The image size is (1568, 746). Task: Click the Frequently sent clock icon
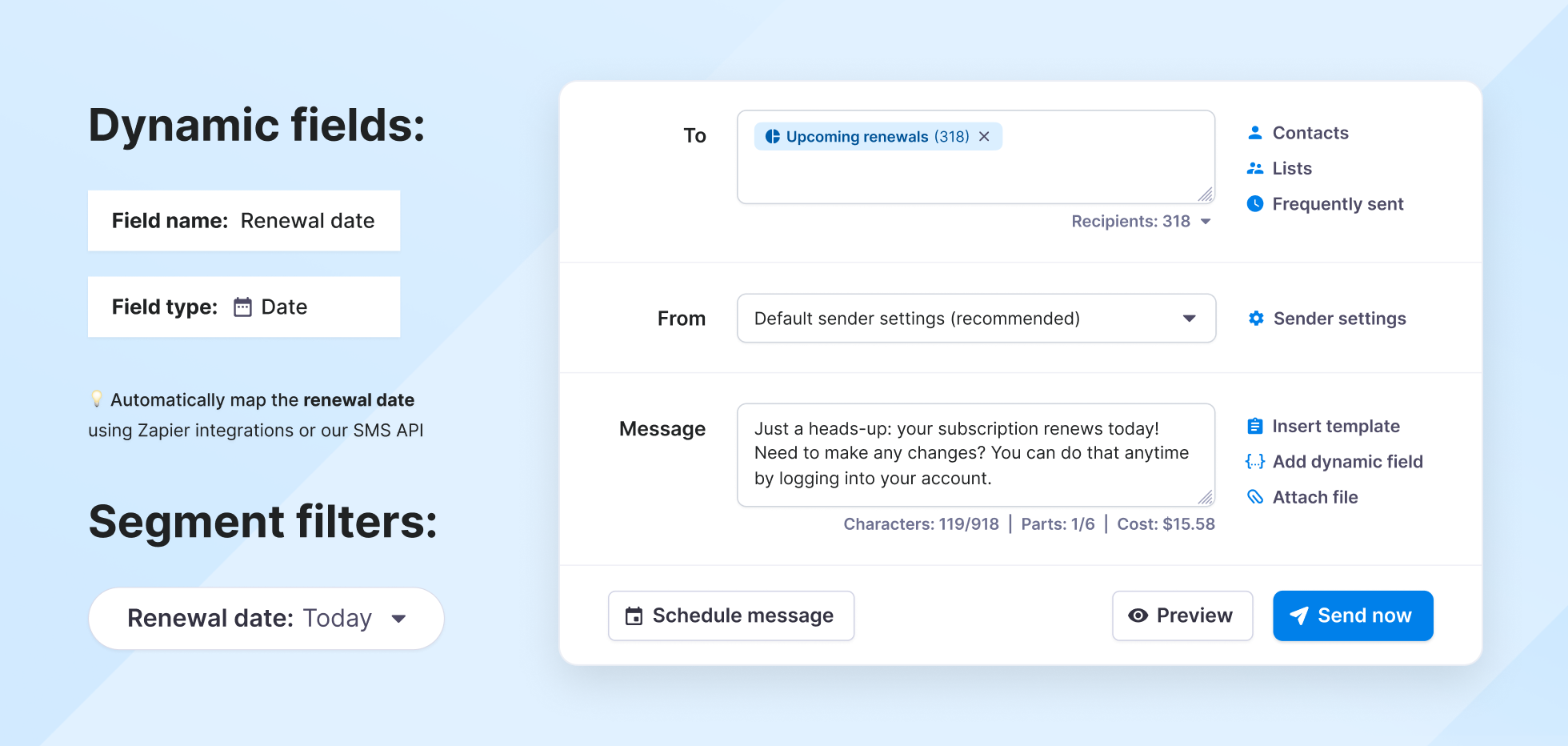(x=1255, y=204)
